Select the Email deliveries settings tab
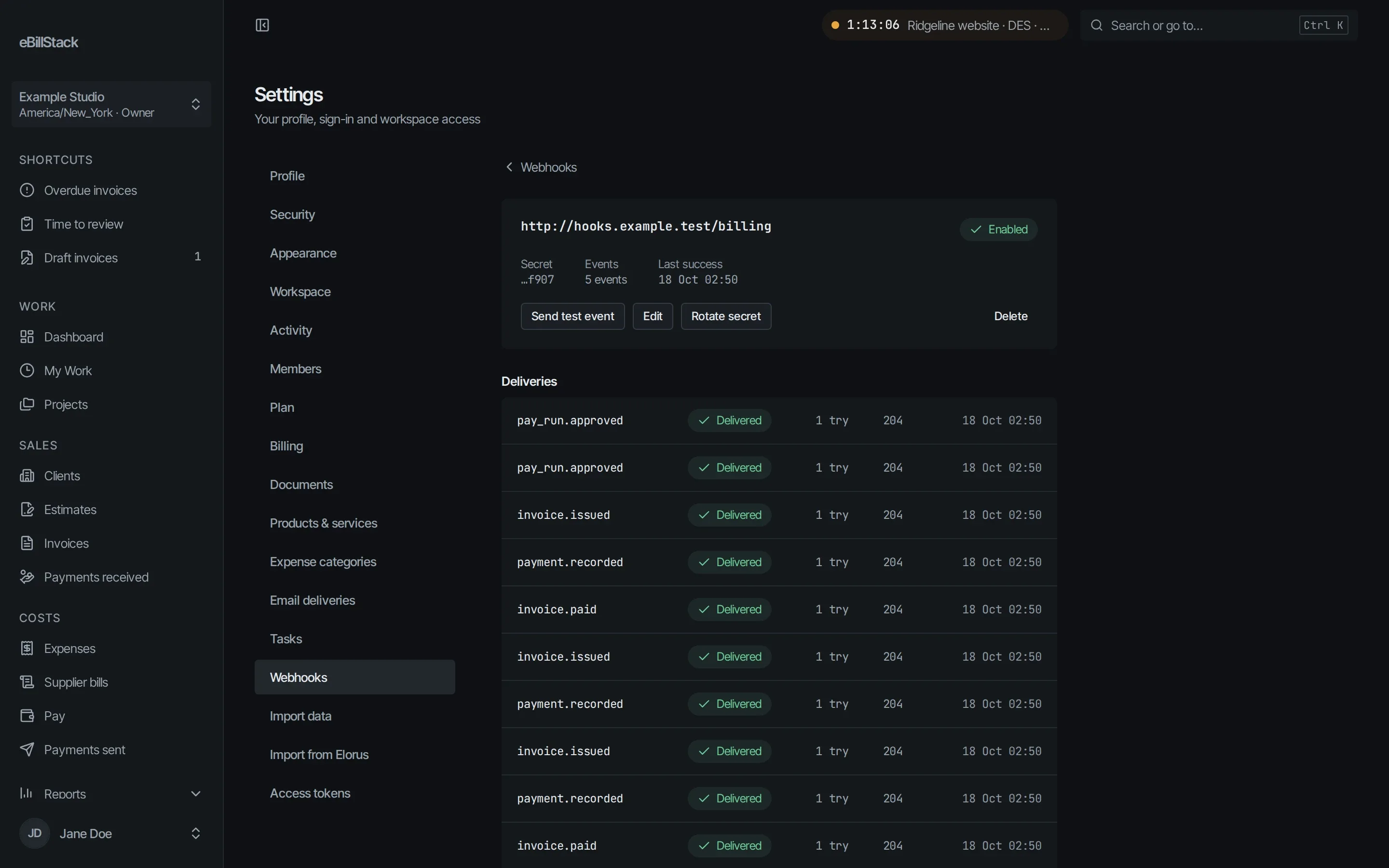This screenshot has width=1389, height=868. [354, 600]
